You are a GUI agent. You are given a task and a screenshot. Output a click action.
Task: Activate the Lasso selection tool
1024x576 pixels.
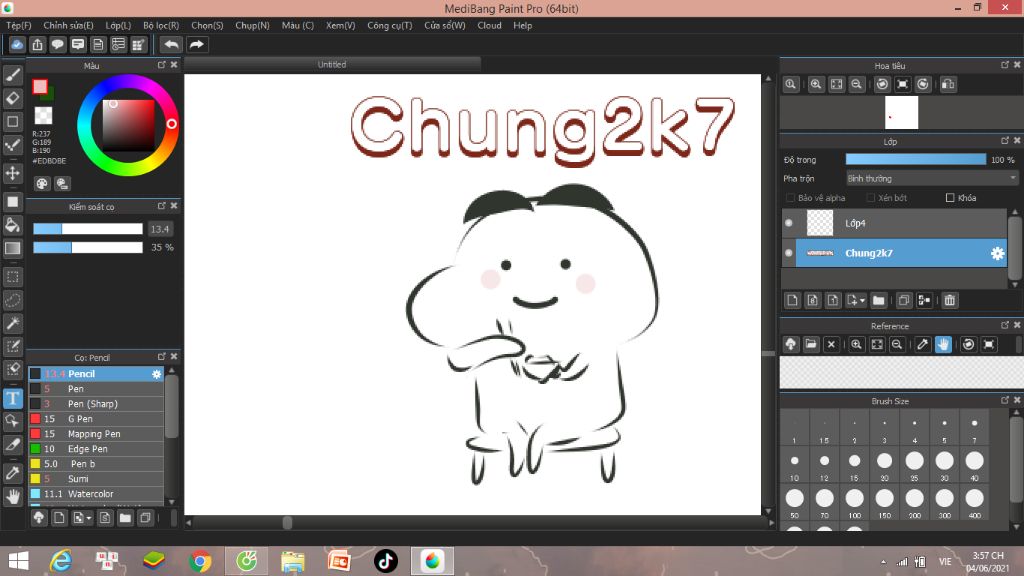coord(12,300)
